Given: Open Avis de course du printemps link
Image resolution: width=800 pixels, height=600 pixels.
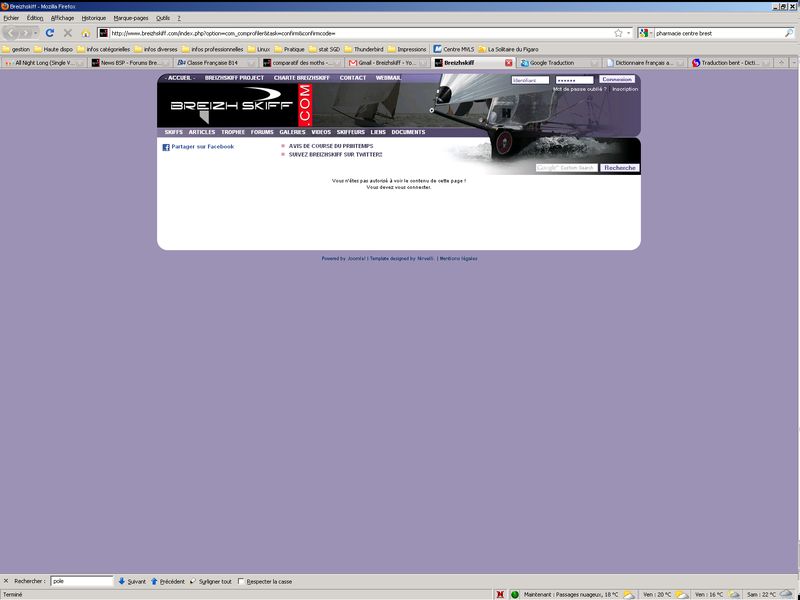Looking at the screenshot, I should (x=331, y=146).
